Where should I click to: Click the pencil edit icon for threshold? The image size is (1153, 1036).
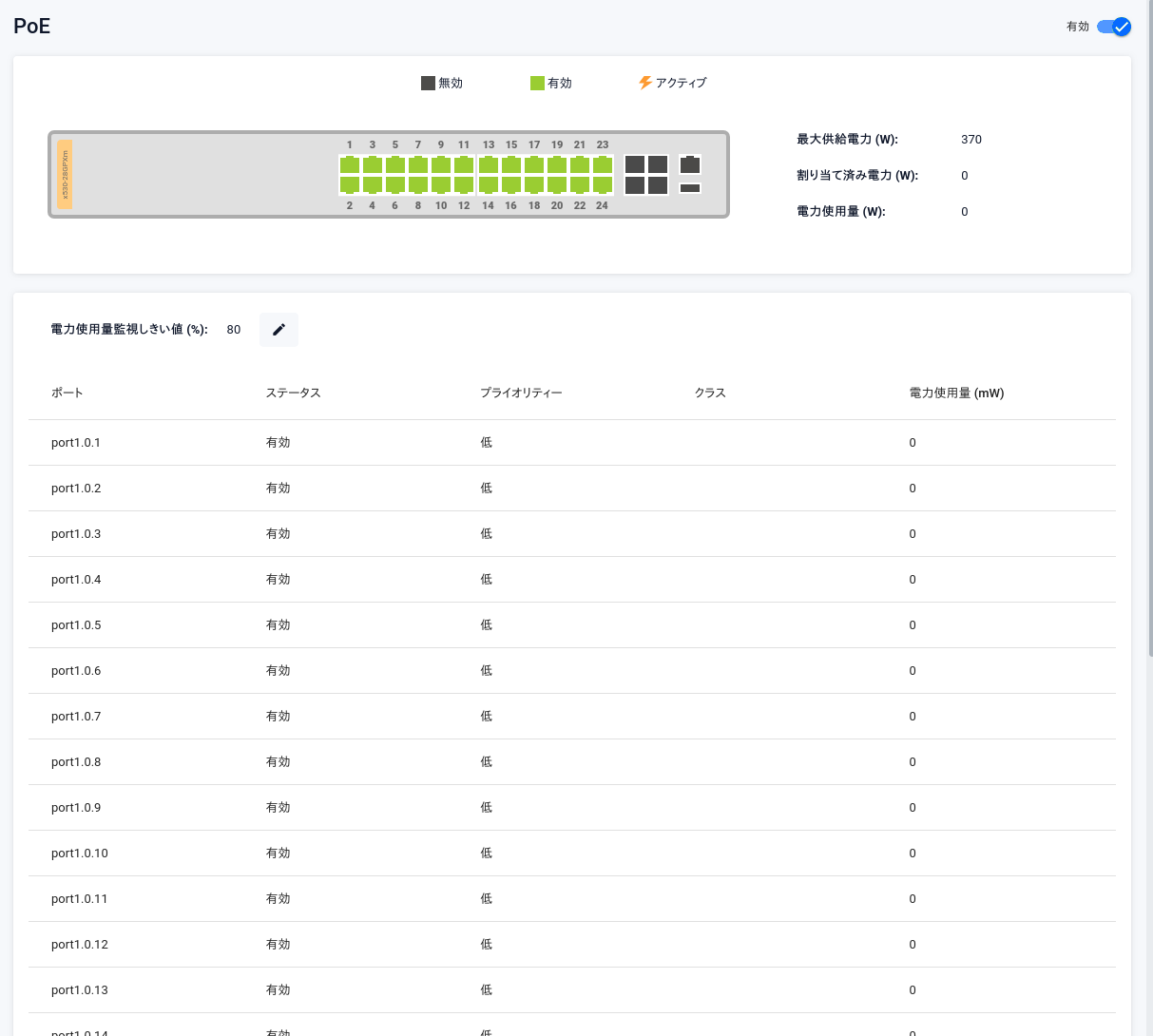pyautogui.click(x=279, y=330)
